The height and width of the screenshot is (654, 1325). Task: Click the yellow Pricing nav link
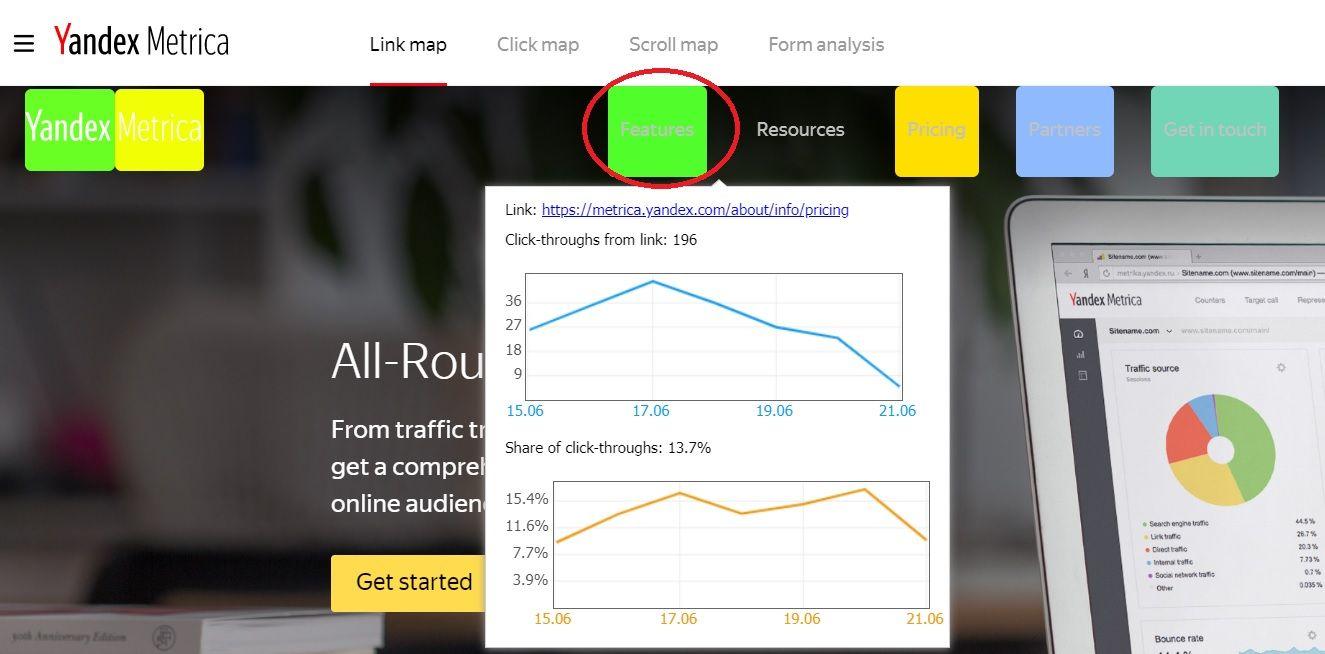[937, 130]
